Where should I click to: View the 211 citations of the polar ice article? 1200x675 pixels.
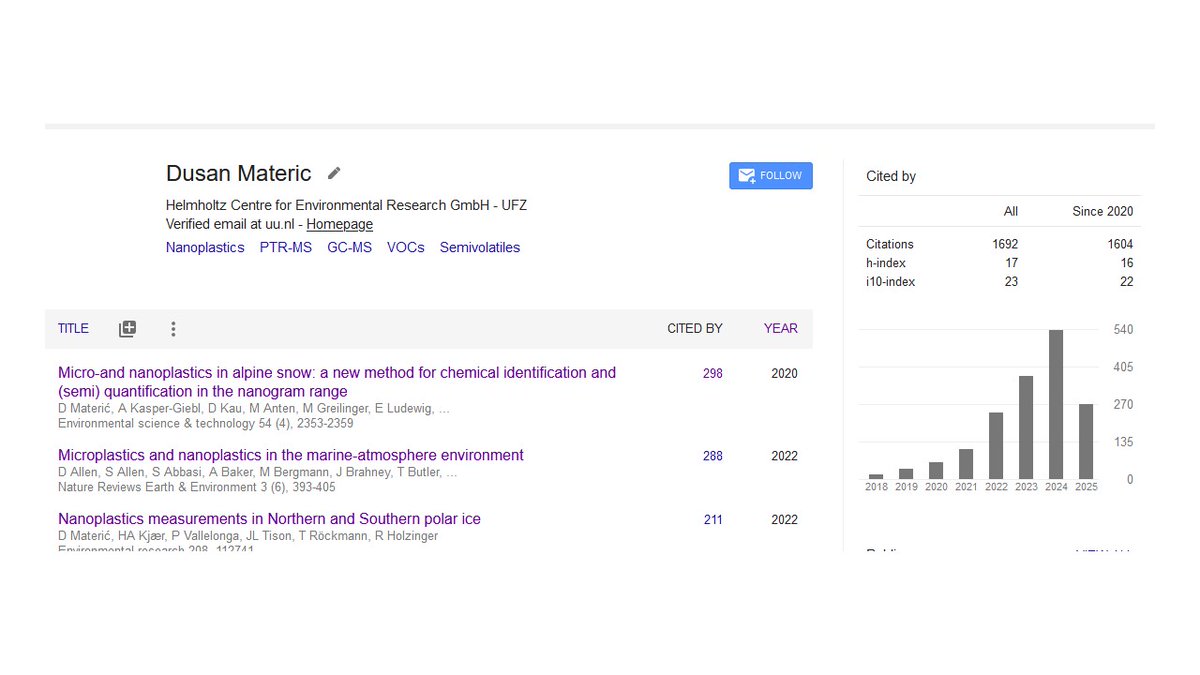[x=712, y=520]
